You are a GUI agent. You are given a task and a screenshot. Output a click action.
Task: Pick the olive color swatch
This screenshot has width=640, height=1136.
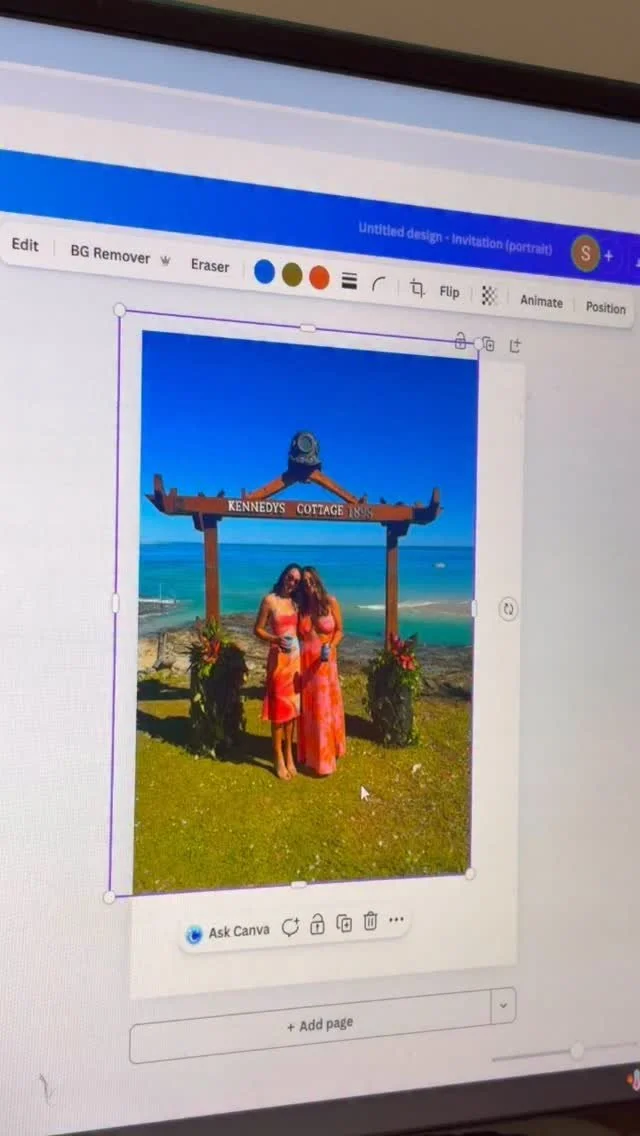[292, 275]
